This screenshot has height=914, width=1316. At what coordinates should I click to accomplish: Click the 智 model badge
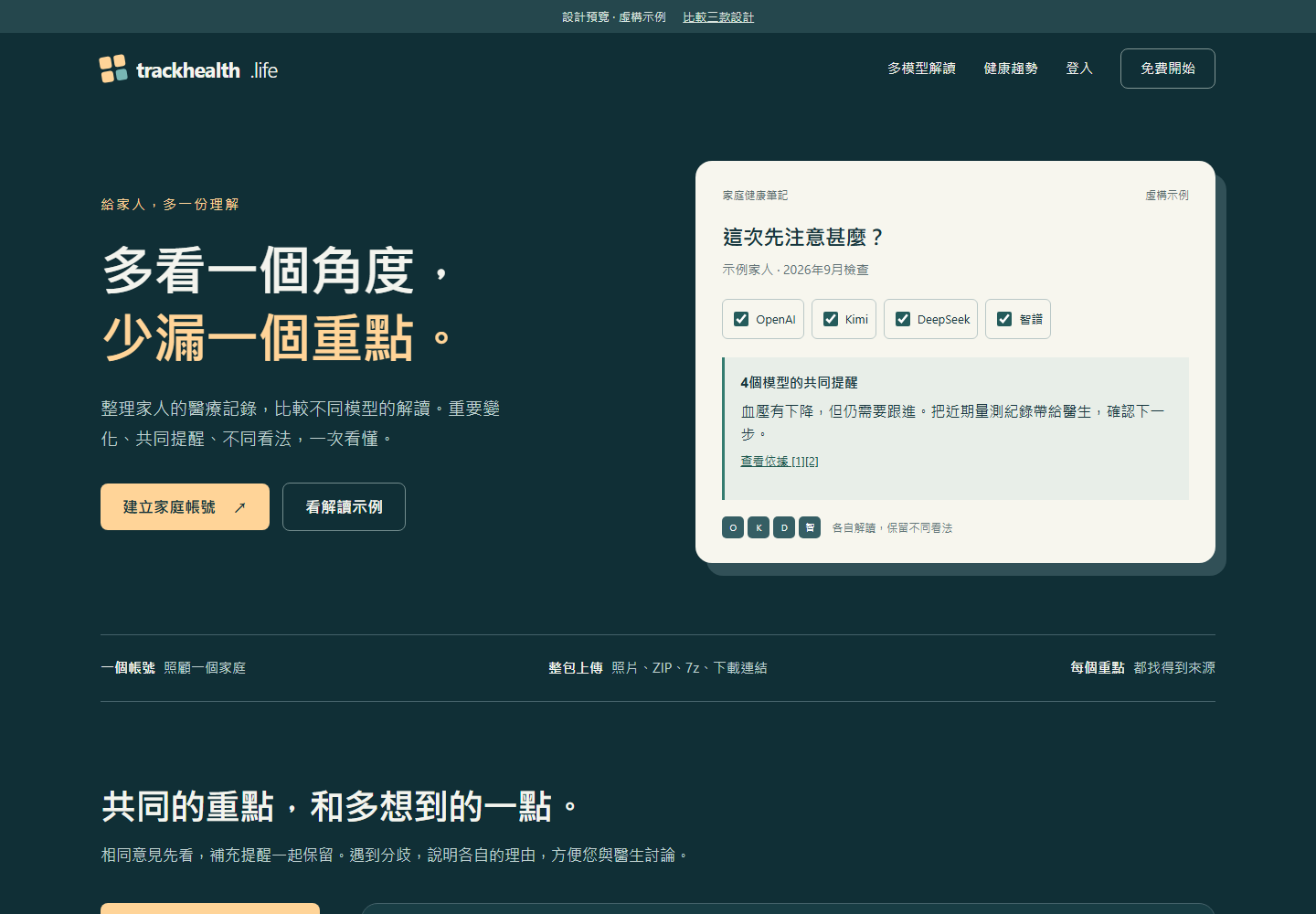(810, 527)
